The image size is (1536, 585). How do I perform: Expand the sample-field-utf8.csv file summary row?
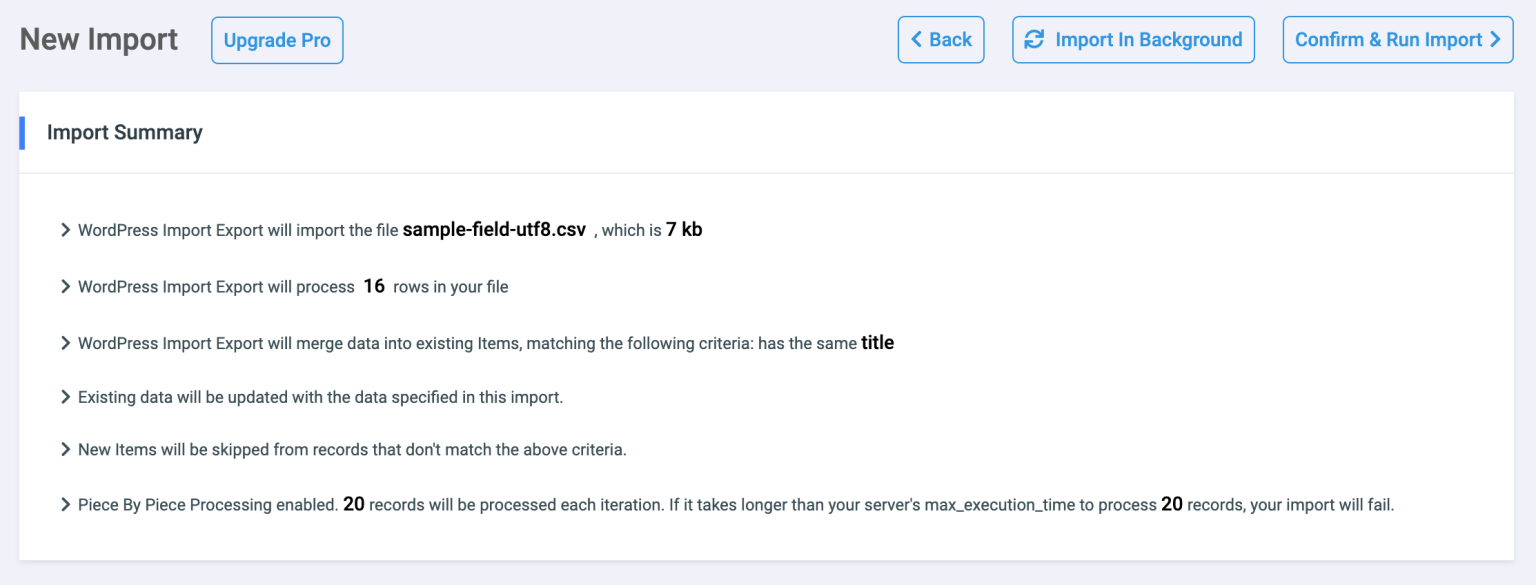(66, 229)
